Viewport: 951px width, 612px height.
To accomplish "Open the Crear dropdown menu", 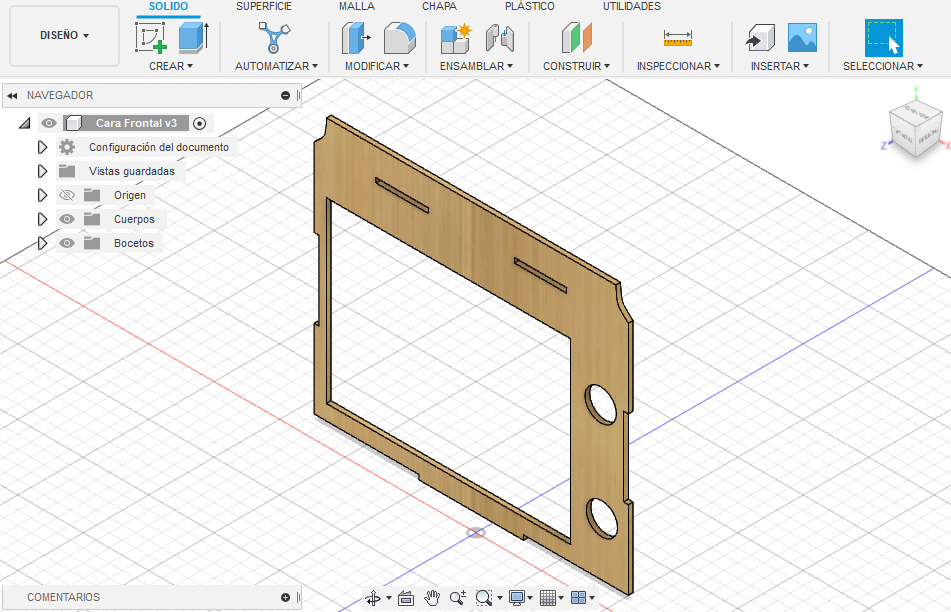I will coord(171,66).
